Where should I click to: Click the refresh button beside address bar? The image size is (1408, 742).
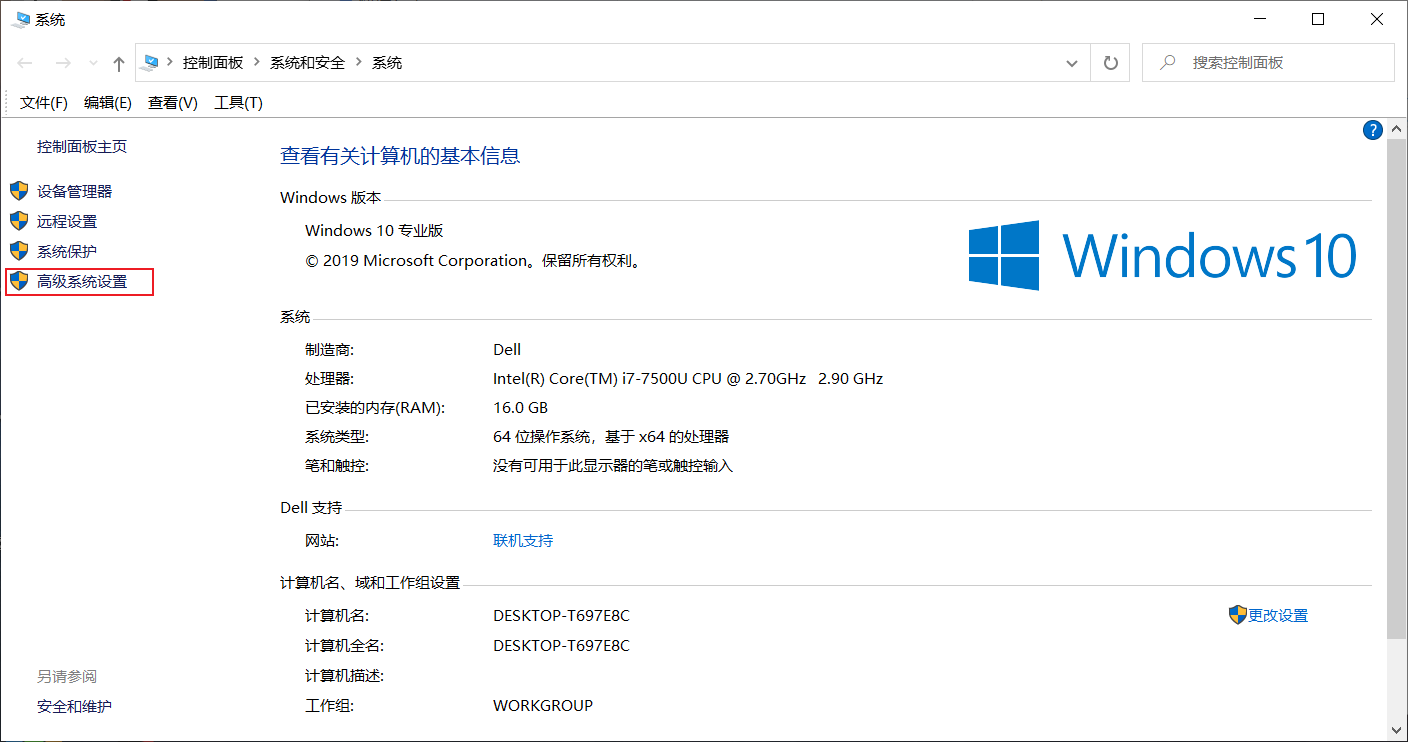coord(1110,62)
